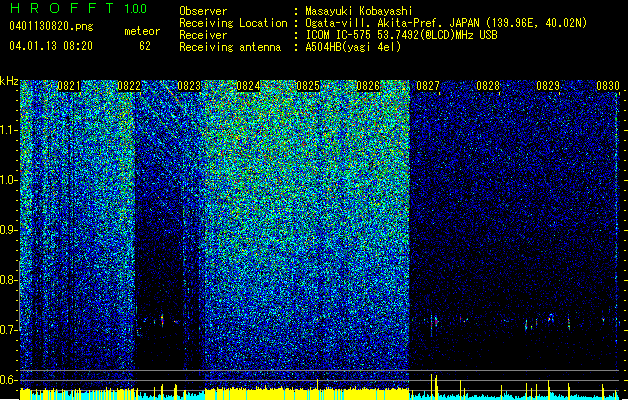
Task: Click time marker 0828
Action: [488, 86]
